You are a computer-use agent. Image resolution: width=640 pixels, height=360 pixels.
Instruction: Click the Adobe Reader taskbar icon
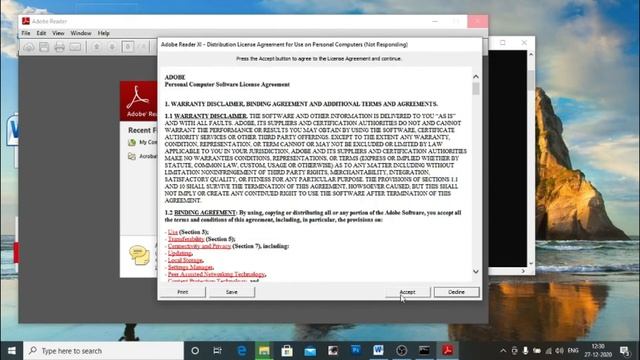447,351
